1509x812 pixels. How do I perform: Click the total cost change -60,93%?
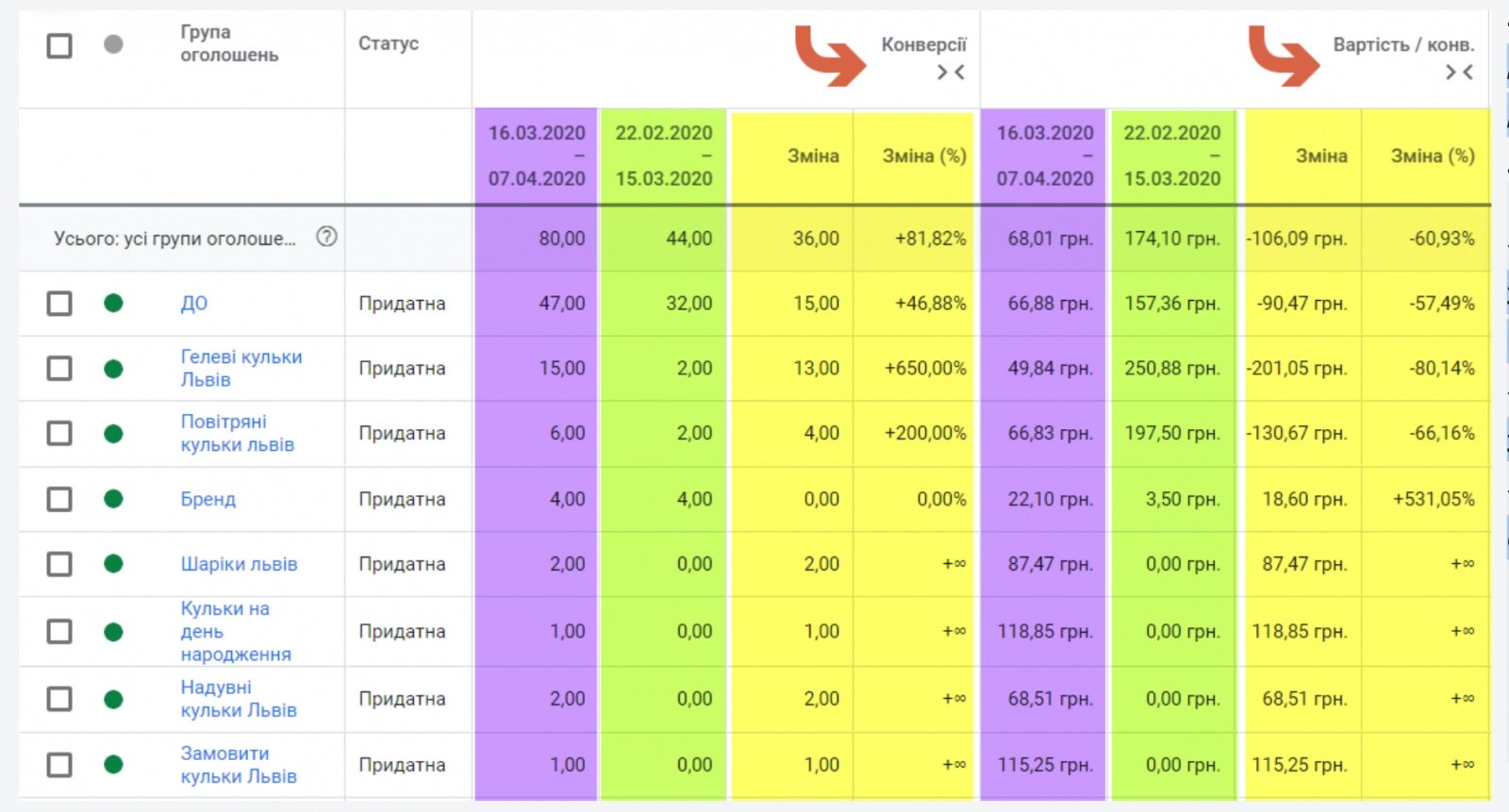[1442, 239]
